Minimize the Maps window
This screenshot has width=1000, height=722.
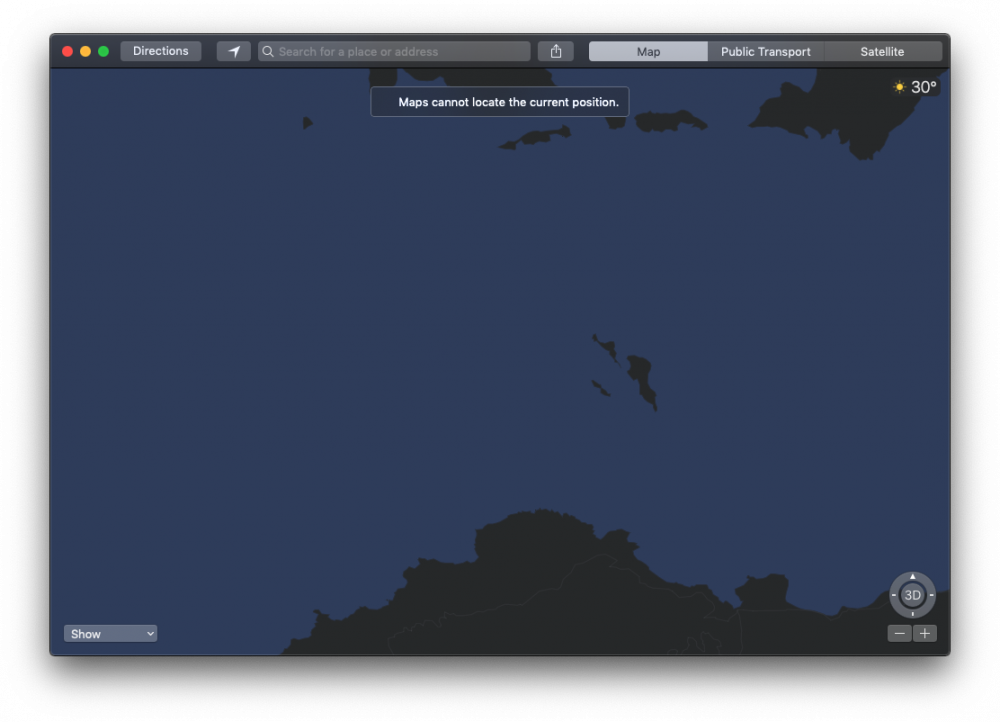click(x=85, y=52)
